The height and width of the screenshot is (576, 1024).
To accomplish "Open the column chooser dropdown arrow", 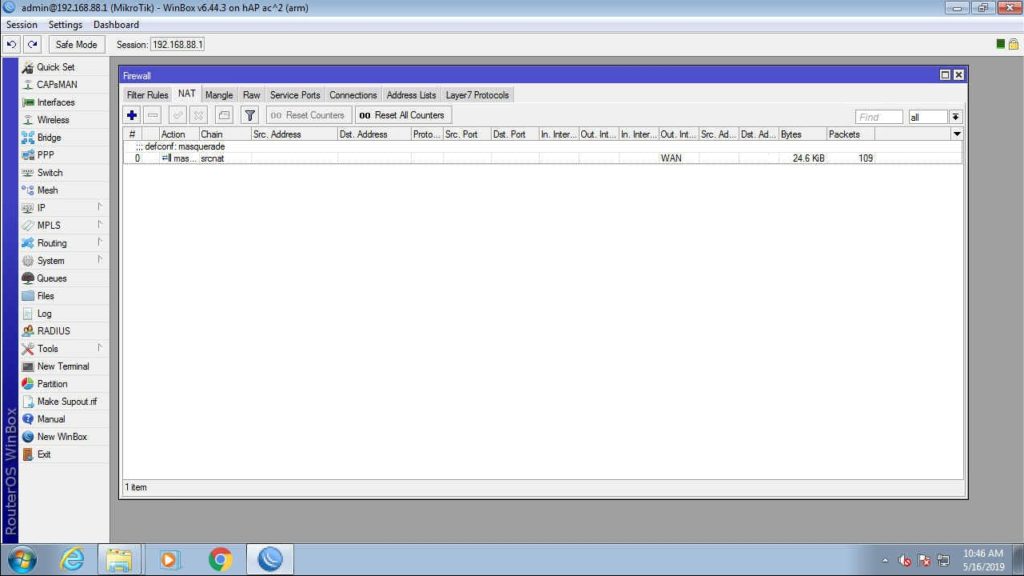I will coord(957,134).
